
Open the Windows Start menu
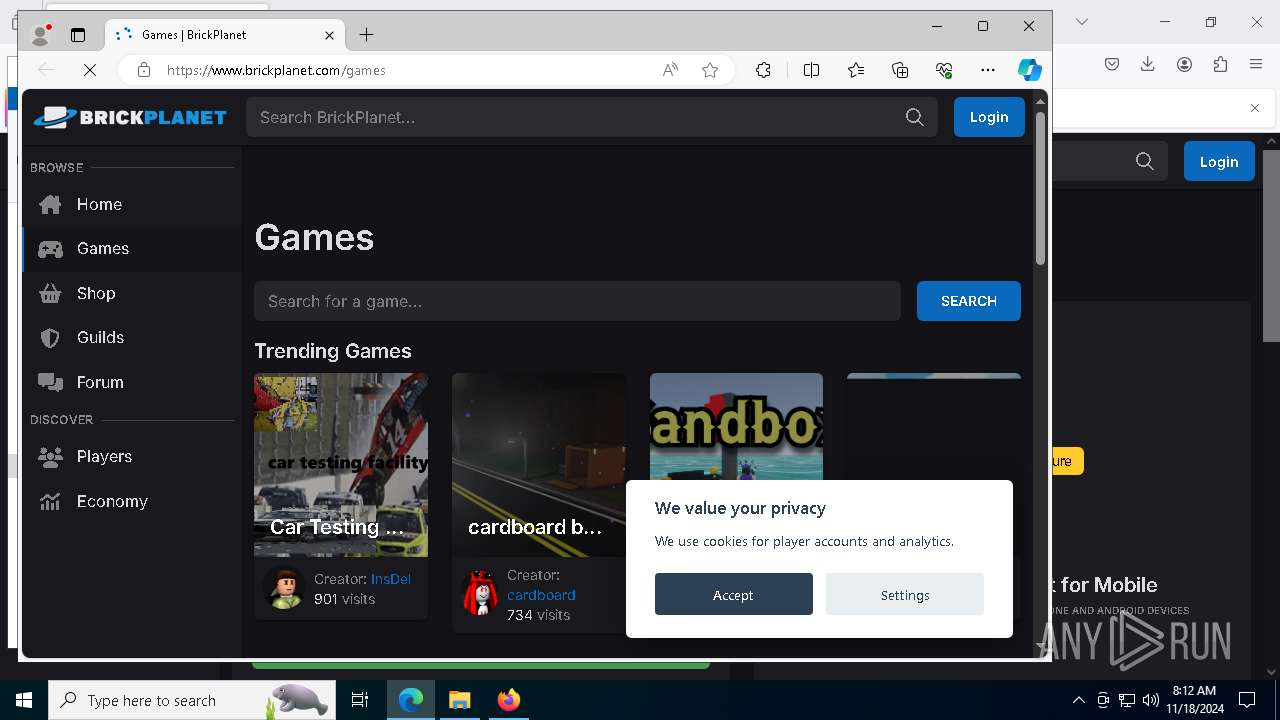24,700
